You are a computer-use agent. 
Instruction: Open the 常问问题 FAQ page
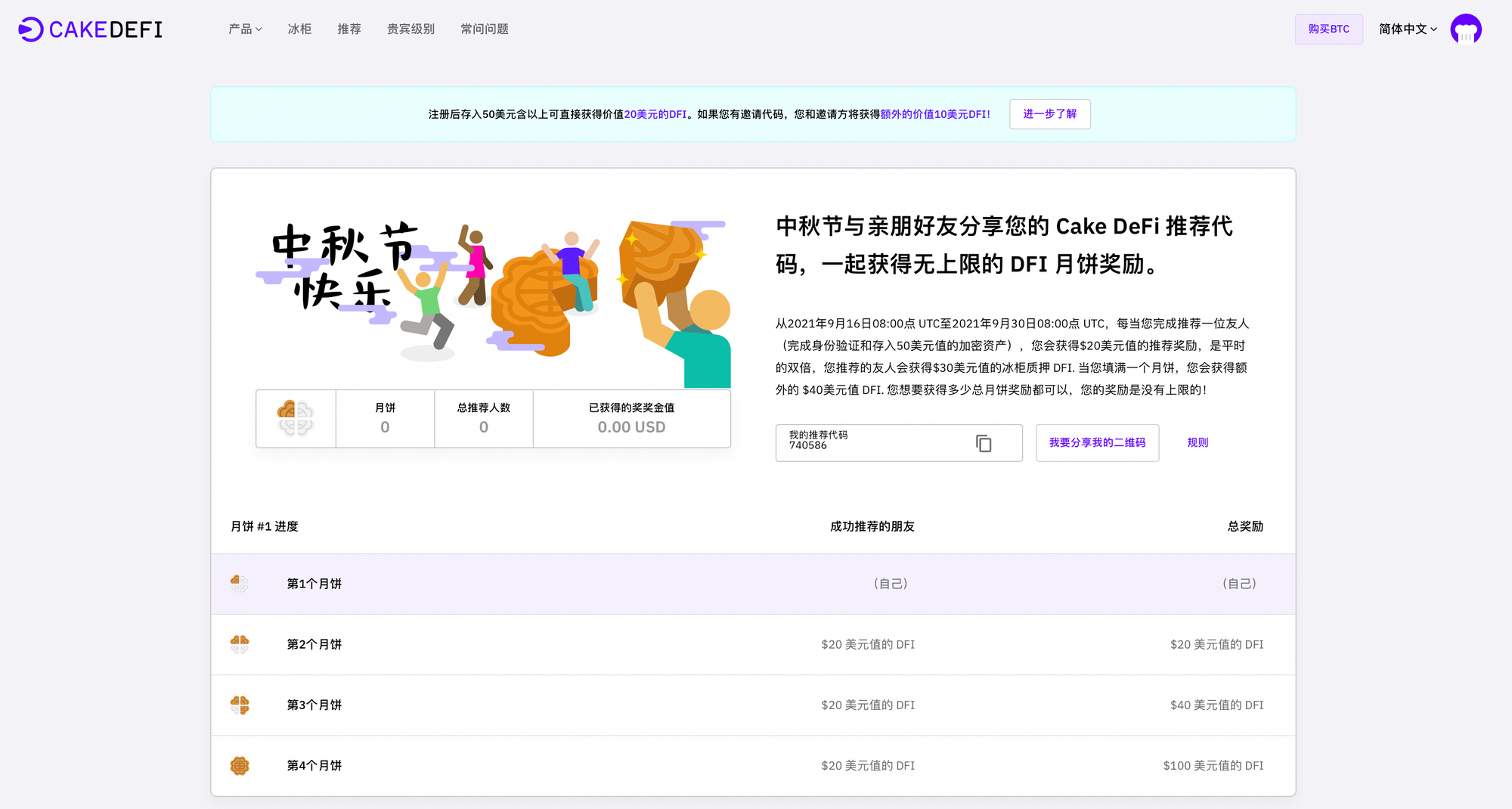[x=485, y=29]
